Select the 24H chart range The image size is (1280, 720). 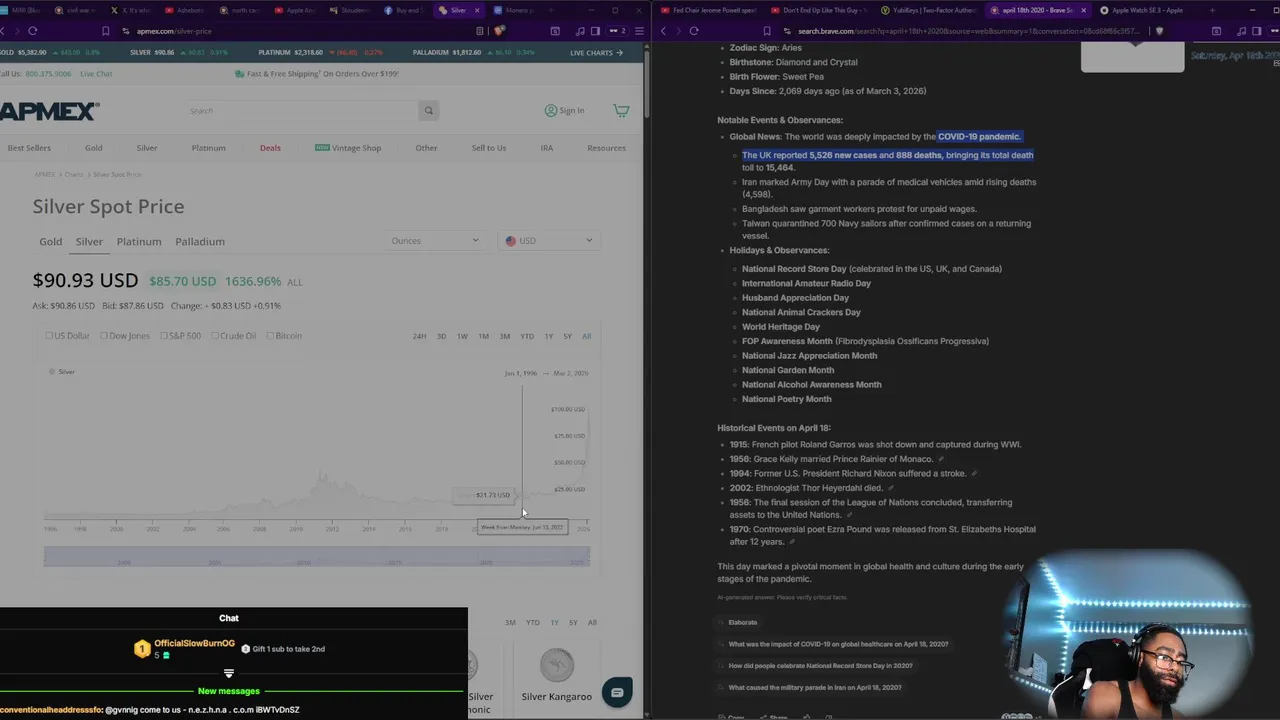tap(419, 336)
